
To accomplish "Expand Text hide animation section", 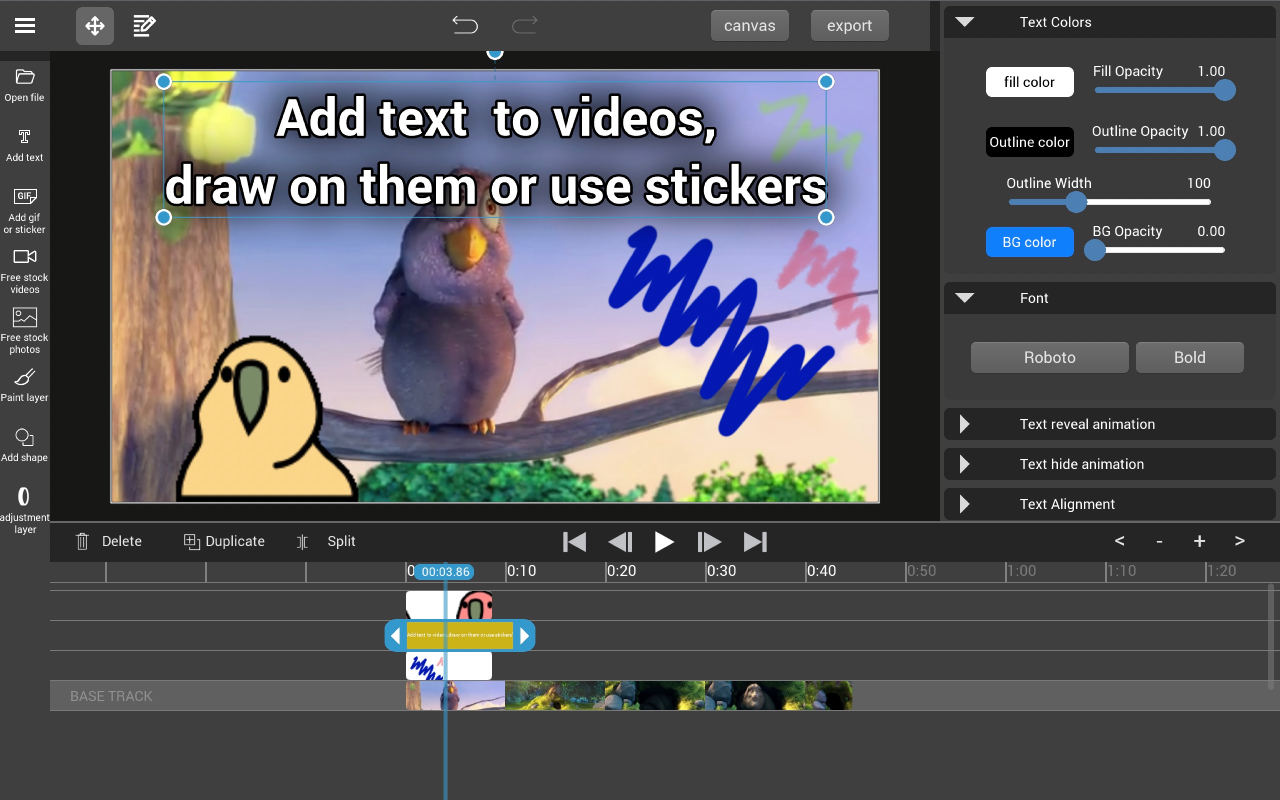I will coord(1110,464).
